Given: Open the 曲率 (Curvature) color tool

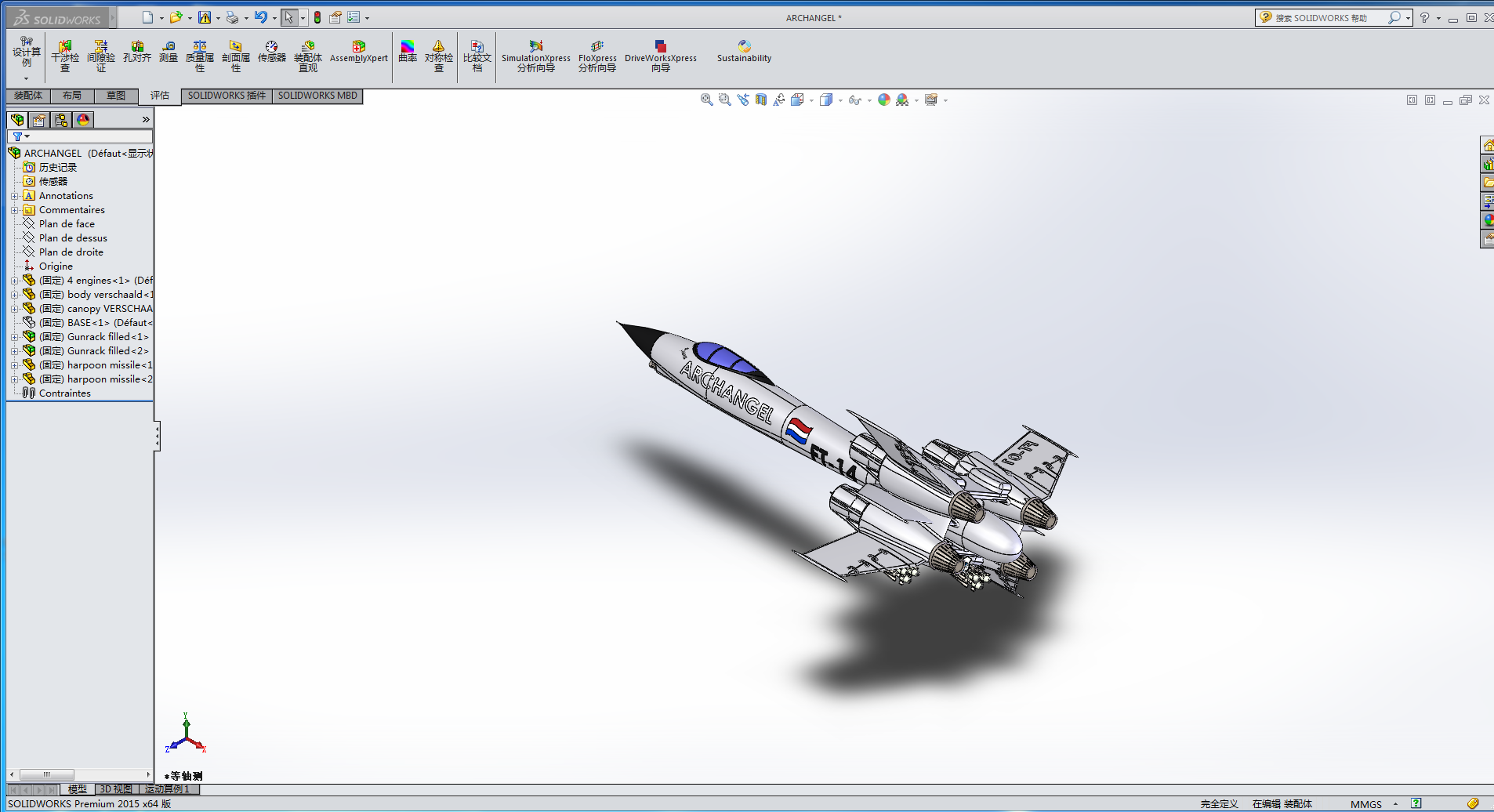Looking at the screenshot, I should tap(407, 52).
